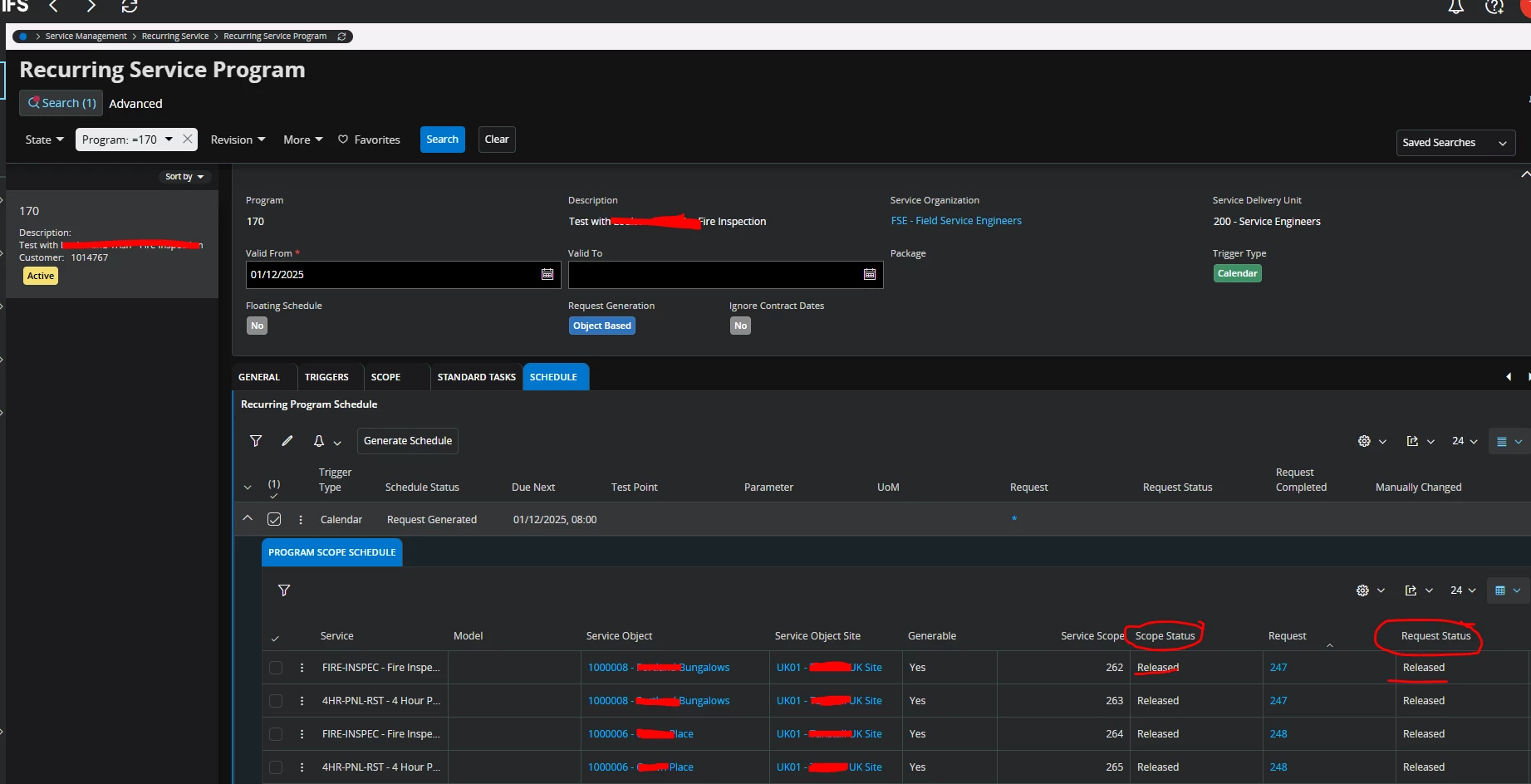Switch to the TRIGGERS tab
The height and width of the screenshot is (784, 1531).
tap(326, 377)
